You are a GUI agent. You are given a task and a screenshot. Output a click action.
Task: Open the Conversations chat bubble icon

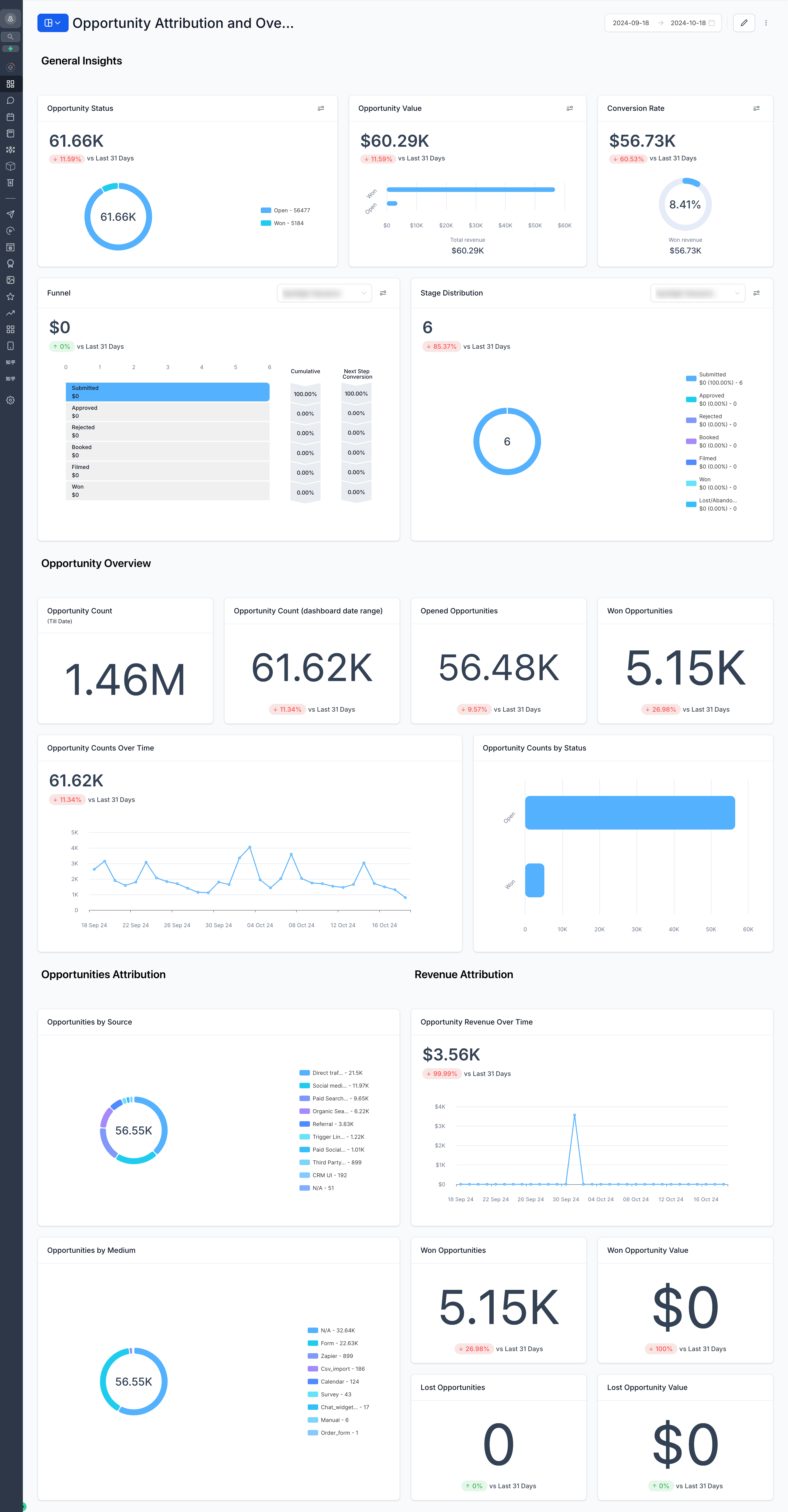point(11,100)
